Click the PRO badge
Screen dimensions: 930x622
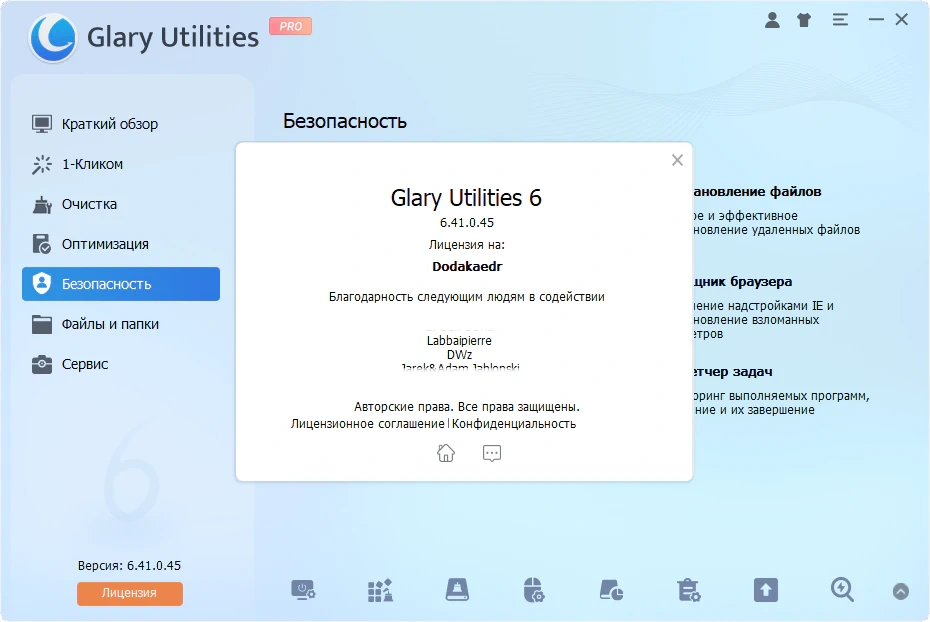tap(290, 26)
